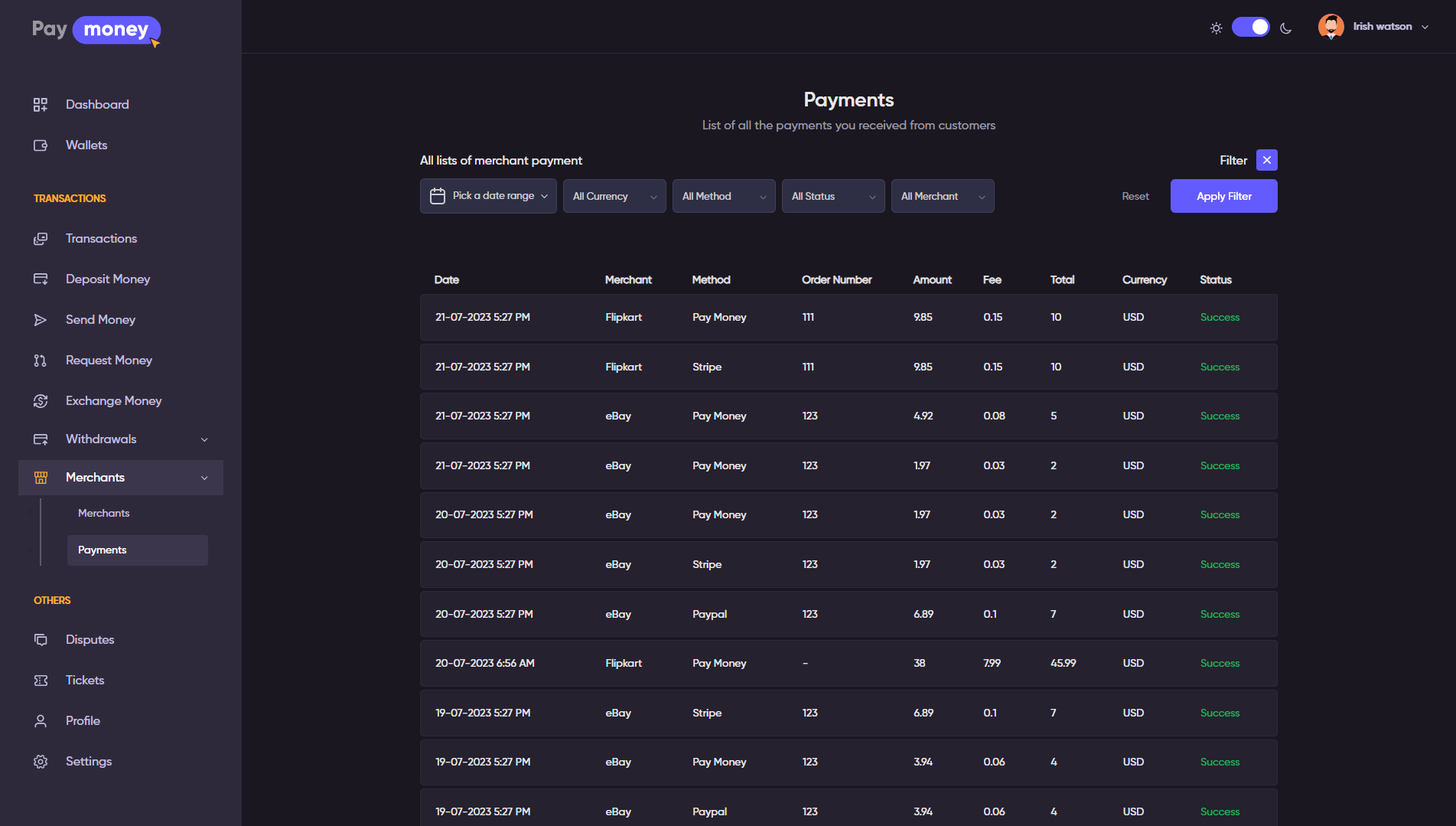Screen dimensions: 1456x826
Task: Dismiss the Filter panel via X
Action: tap(1266, 160)
